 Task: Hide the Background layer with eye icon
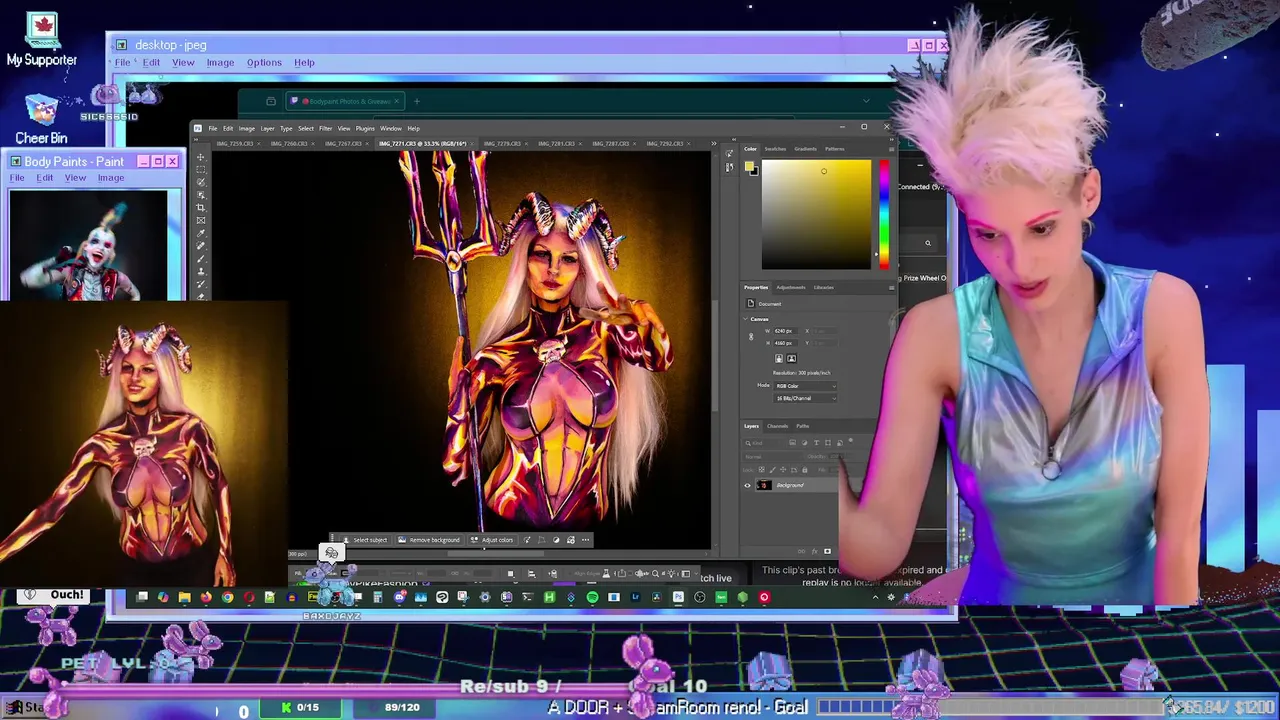click(747, 485)
